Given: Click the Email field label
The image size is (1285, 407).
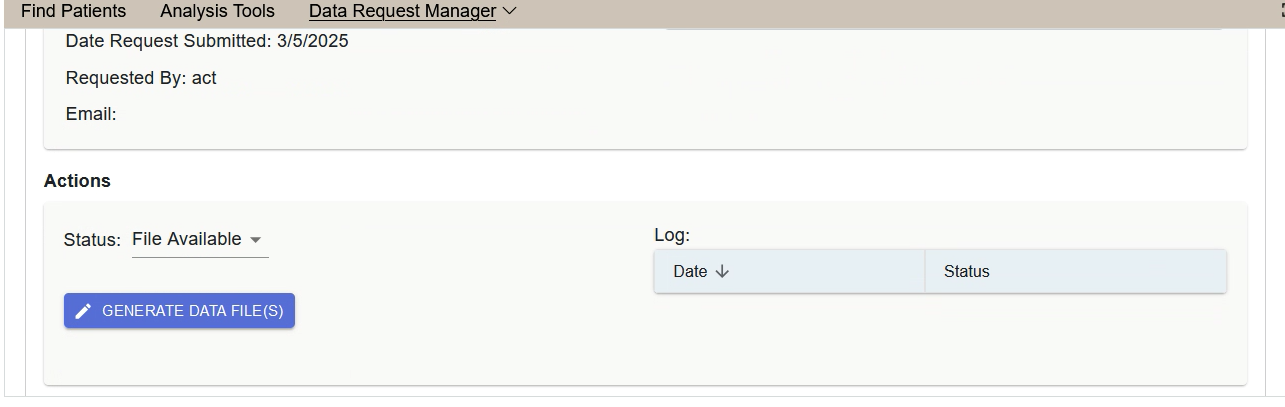Looking at the screenshot, I should click(91, 114).
